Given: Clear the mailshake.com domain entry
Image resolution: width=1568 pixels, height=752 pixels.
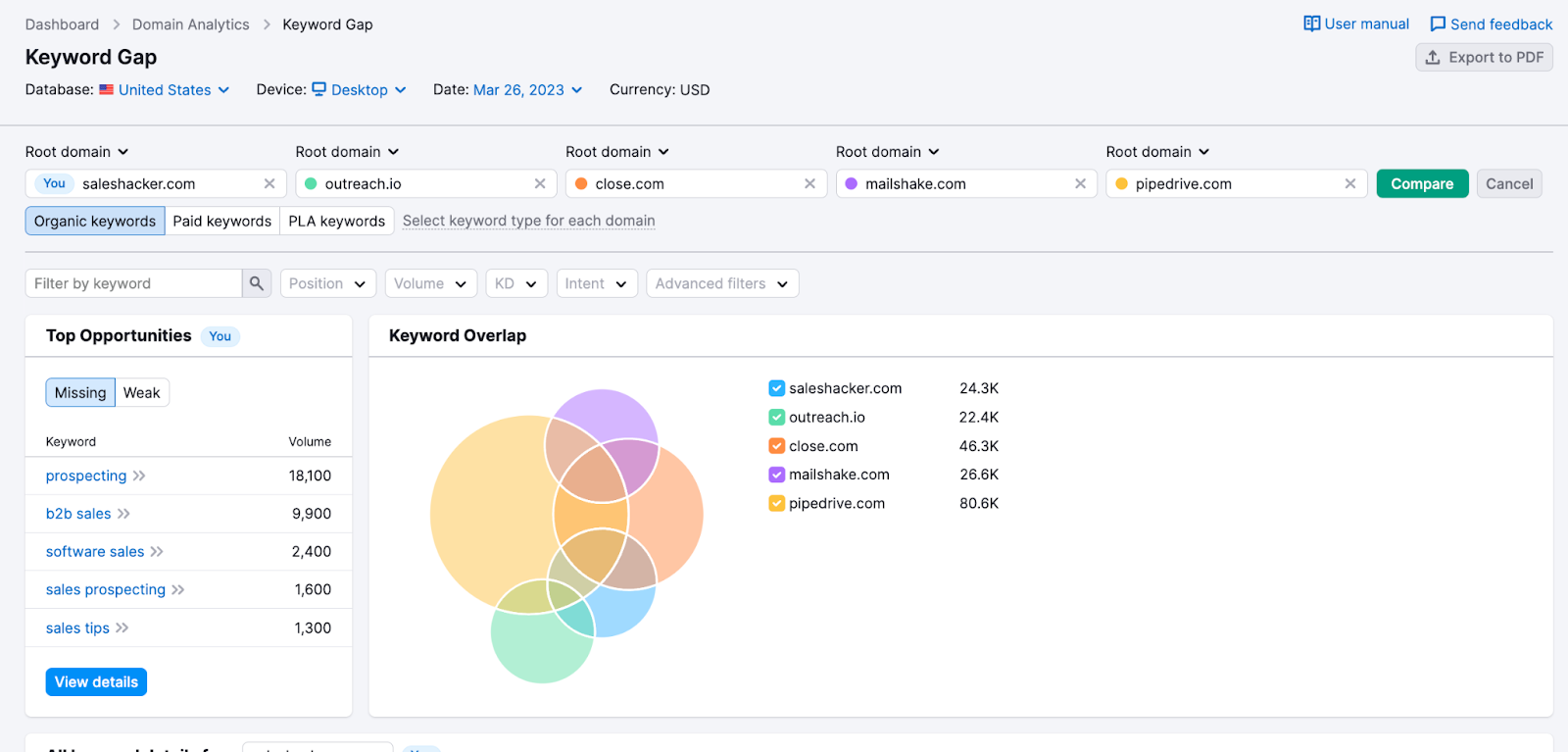Looking at the screenshot, I should click(x=1080, y=183).
